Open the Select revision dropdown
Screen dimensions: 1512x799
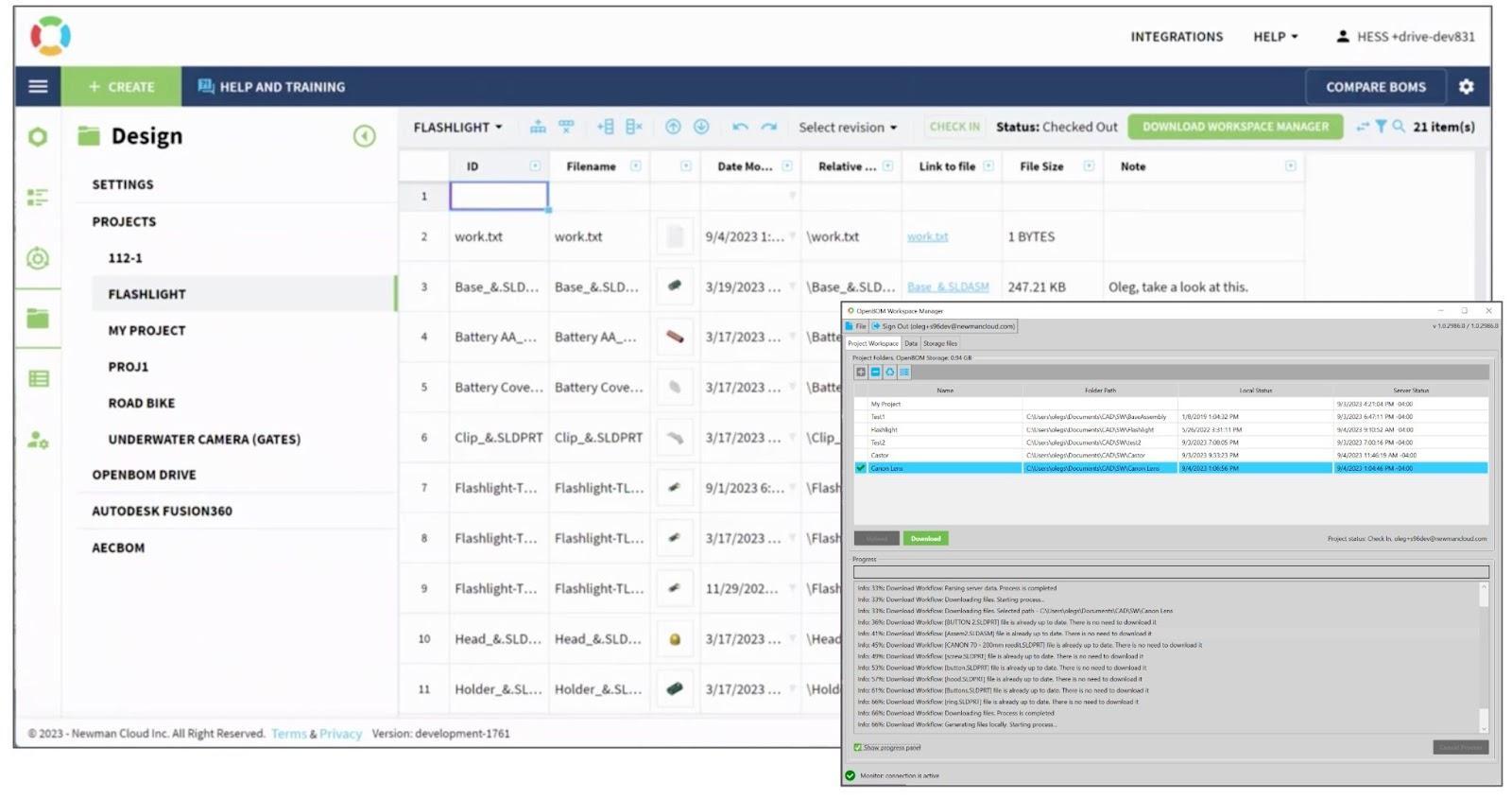point(848,127)
